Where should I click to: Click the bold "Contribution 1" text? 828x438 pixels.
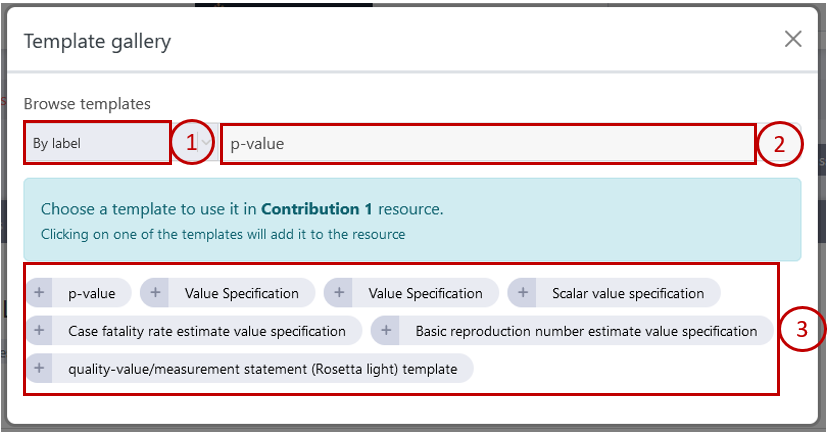pos(316,209)
